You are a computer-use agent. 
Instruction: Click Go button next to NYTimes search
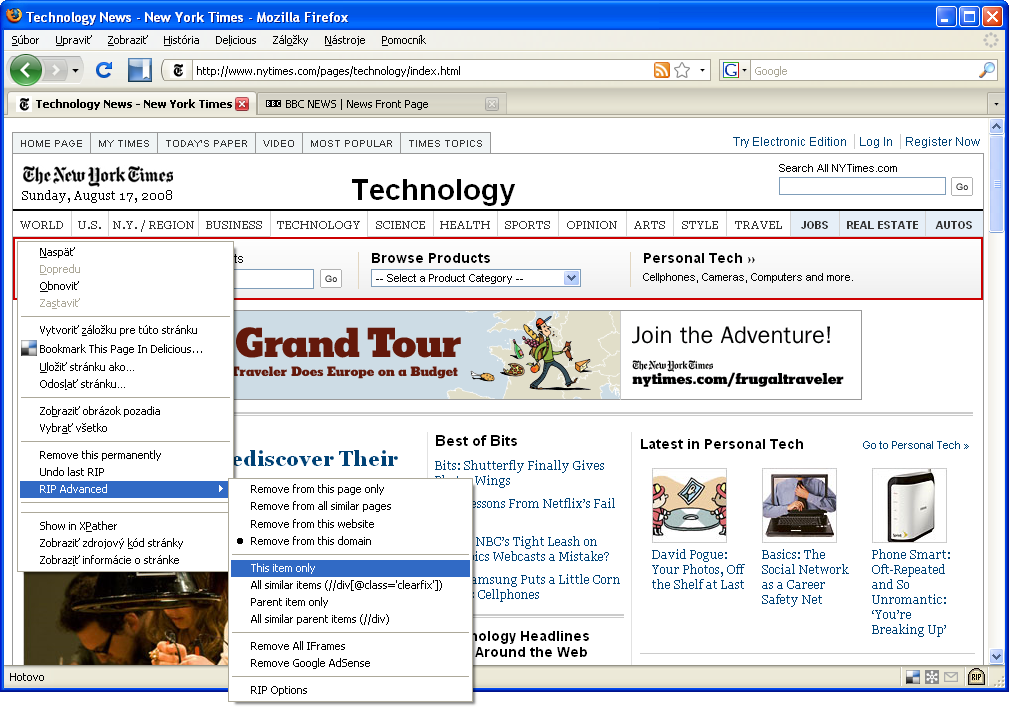point(961,187)
